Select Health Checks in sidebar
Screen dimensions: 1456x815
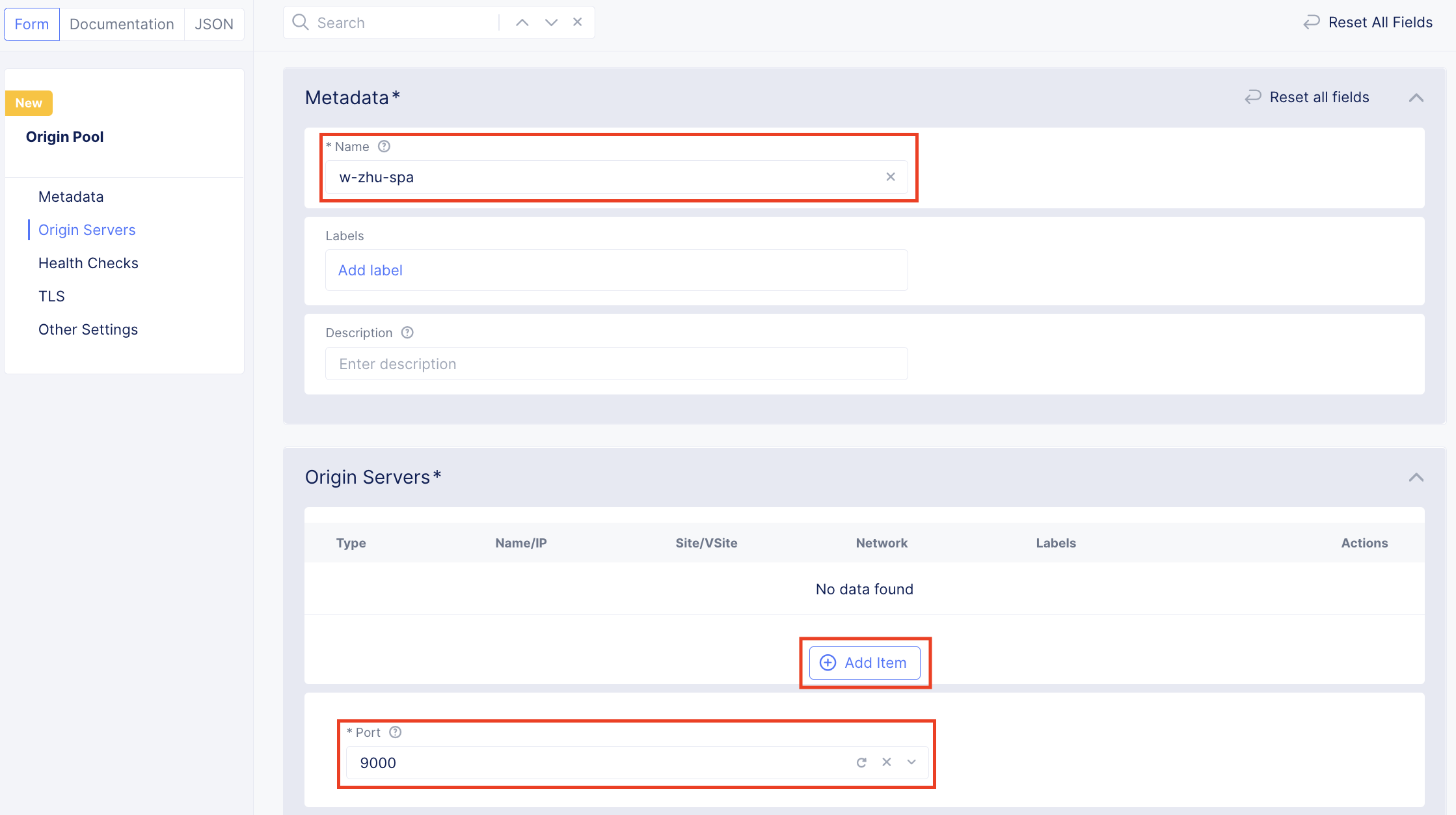88,263
